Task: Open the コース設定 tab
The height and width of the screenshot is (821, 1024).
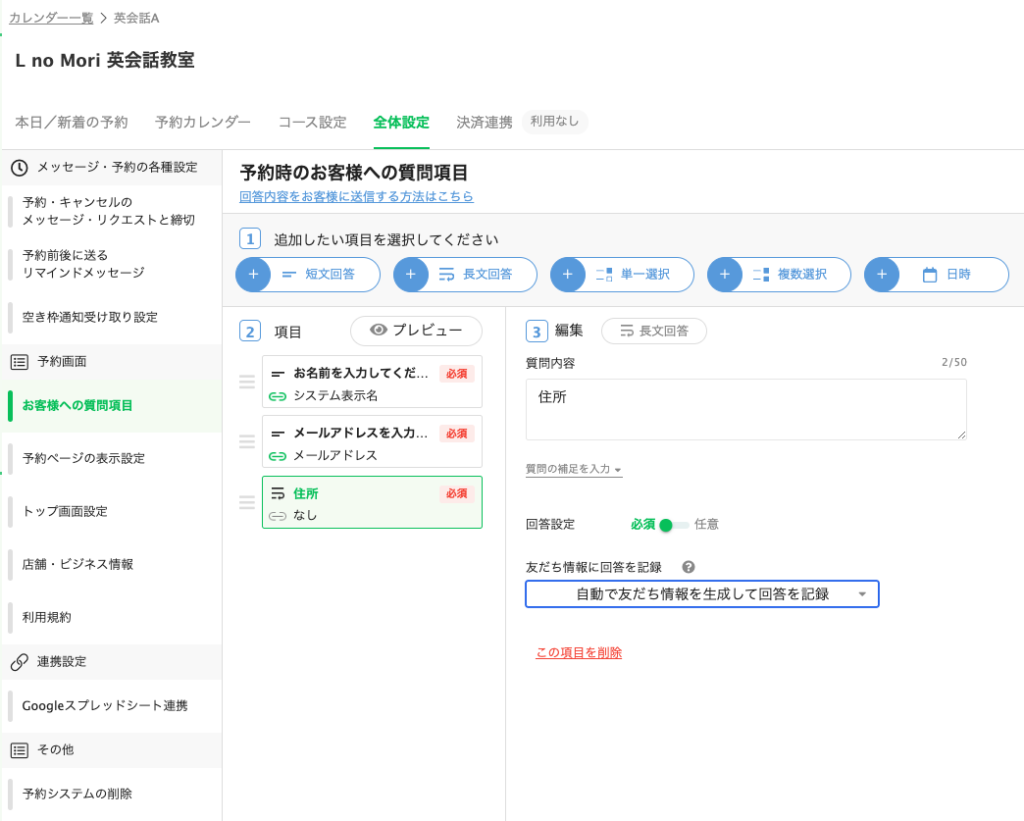Action: coord(312,122)
